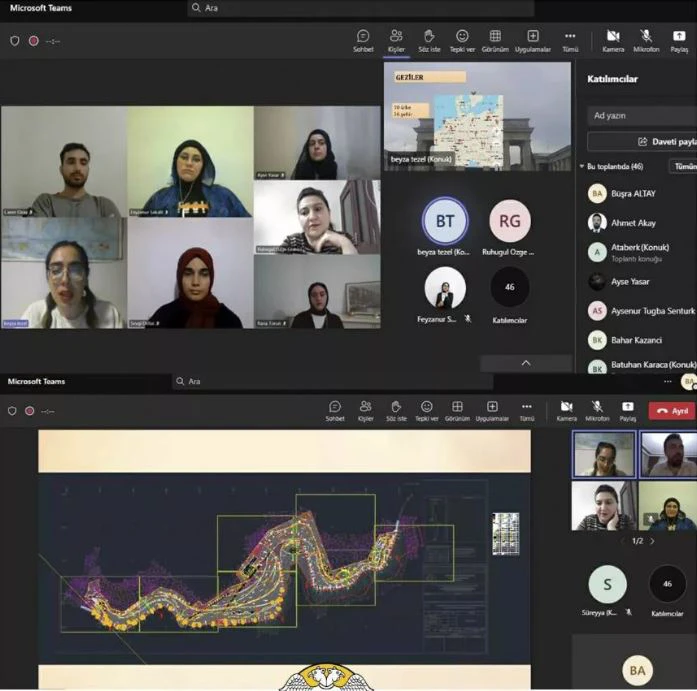Click BA avatar at bottom right
This screenshot has height=691, width=697.
[x=637, y=671]
